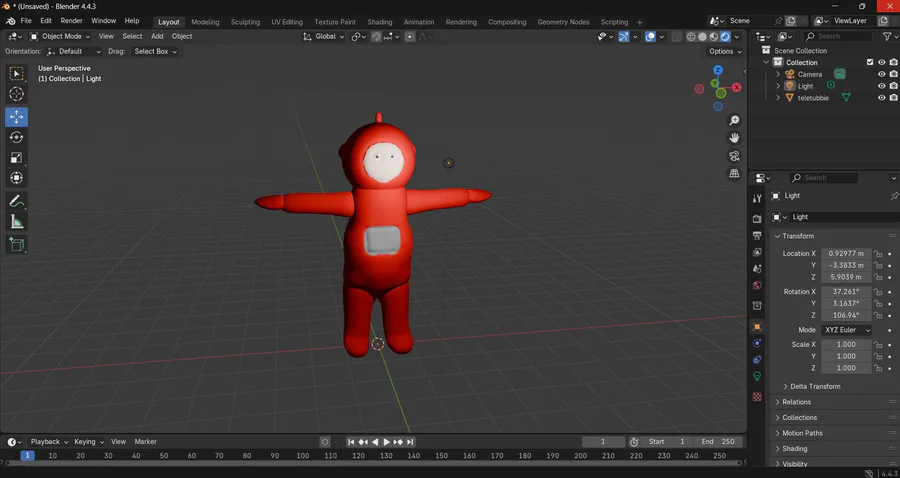The image size is (900, 478).
Task: Open the Tool properties tab
Action: (x=757, y=199)
